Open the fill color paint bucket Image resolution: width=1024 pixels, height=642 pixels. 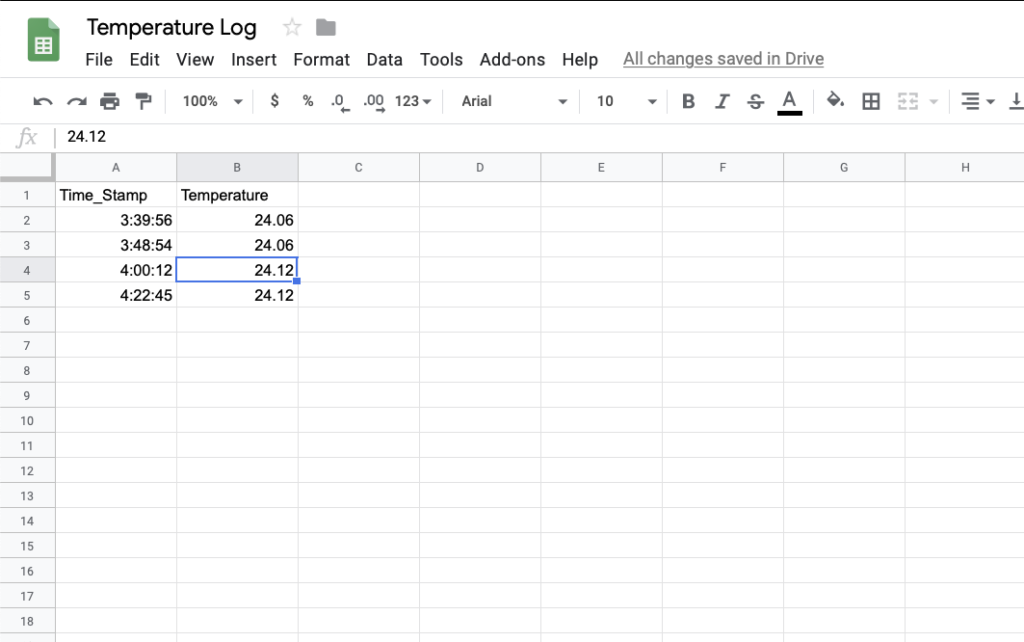click(835, 101)
